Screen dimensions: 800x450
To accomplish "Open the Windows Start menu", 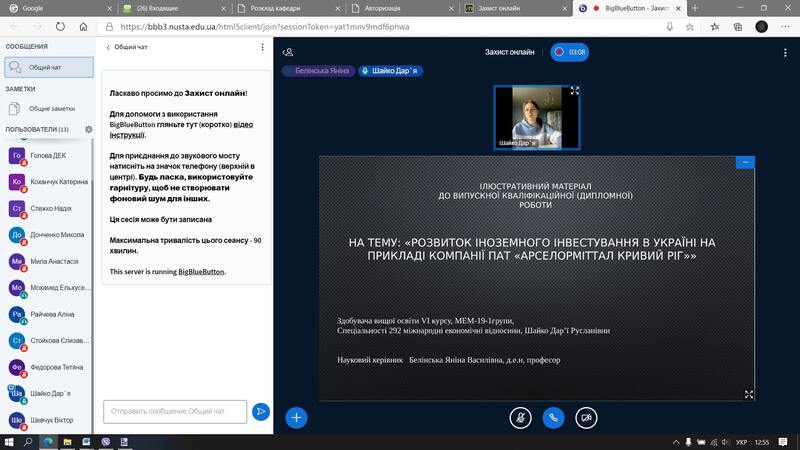I will point(9,442).
